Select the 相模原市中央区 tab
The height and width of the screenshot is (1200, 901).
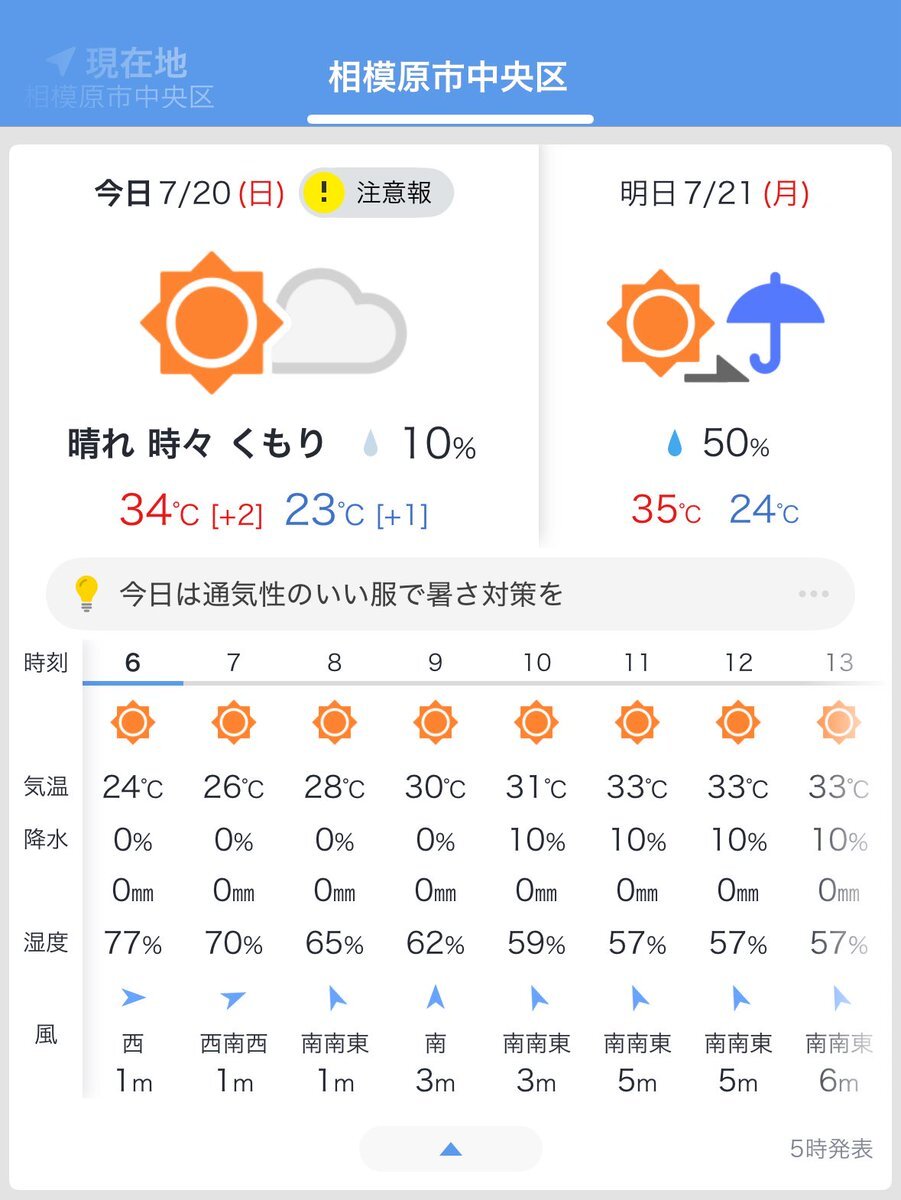(x=449, y=77)
